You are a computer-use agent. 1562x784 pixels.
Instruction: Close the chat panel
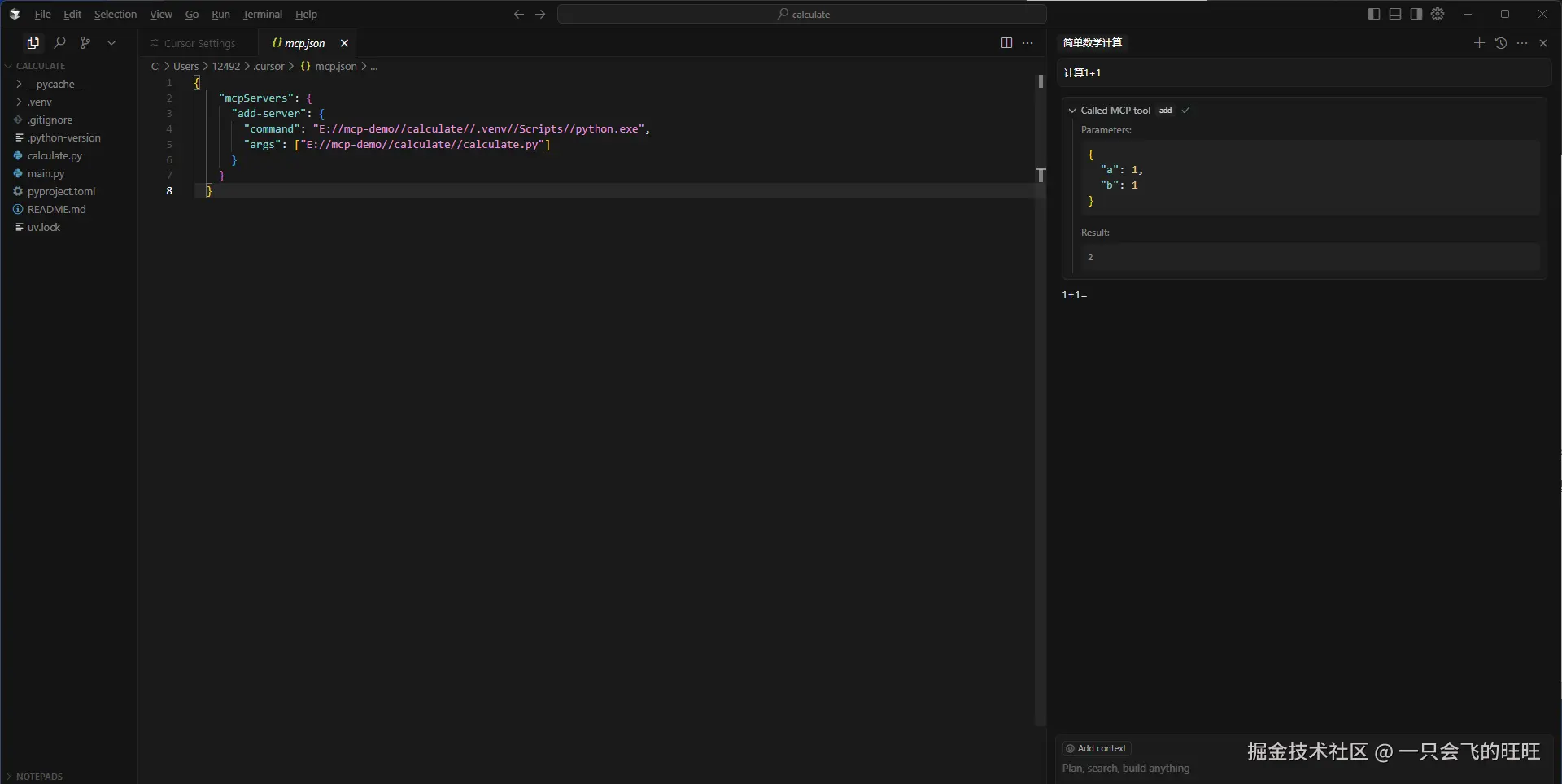1543,43
